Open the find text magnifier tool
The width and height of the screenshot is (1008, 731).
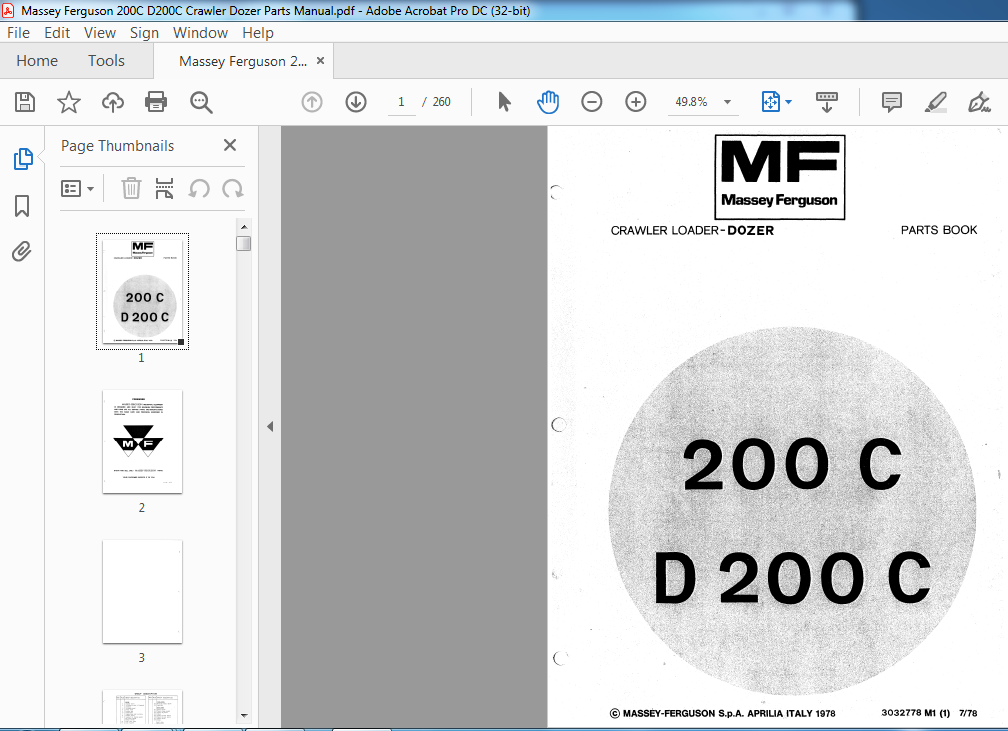tap(201, 102)
